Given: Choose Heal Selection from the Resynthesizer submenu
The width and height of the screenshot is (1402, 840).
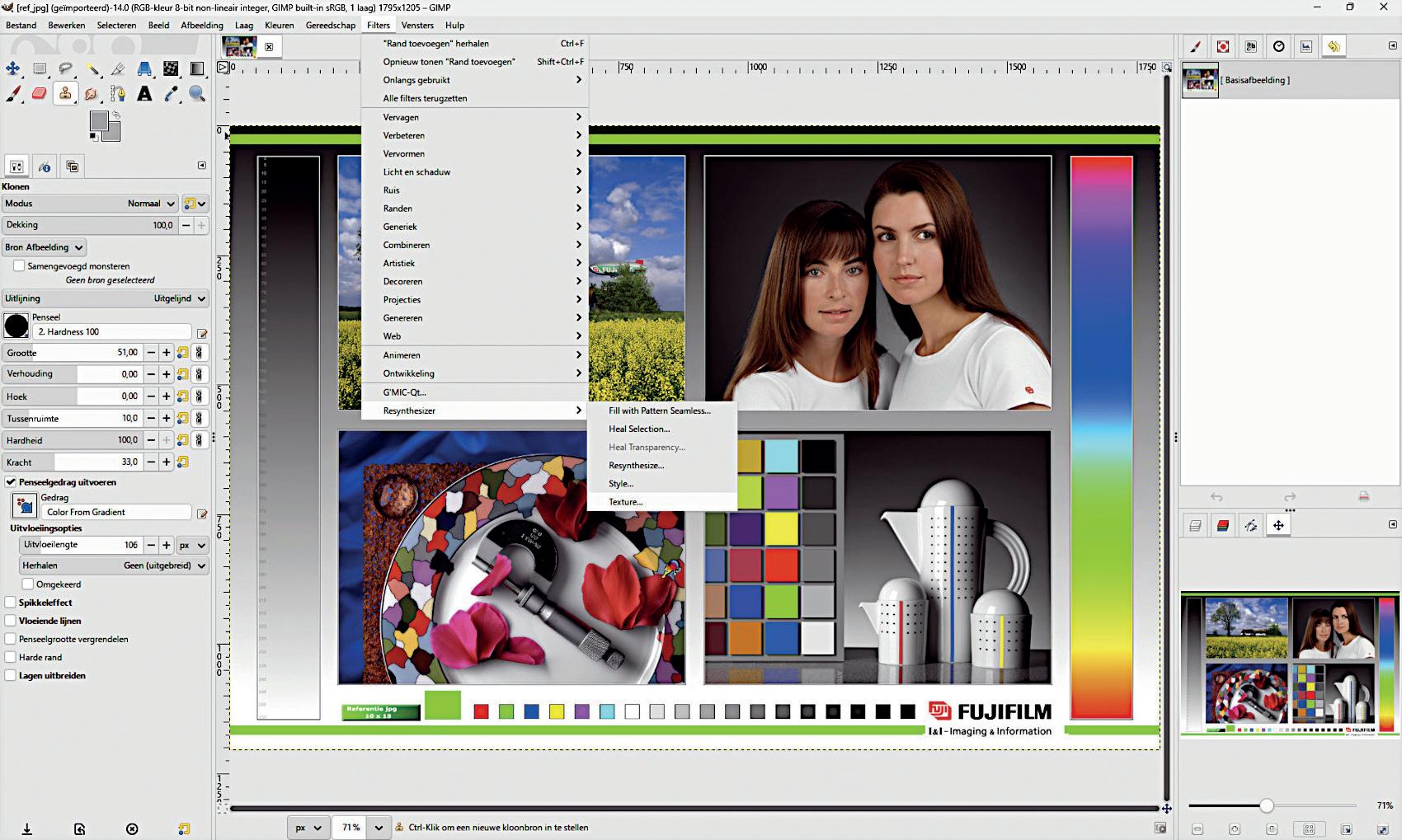Looking at the screenshot, I should [x=639, y=429].
